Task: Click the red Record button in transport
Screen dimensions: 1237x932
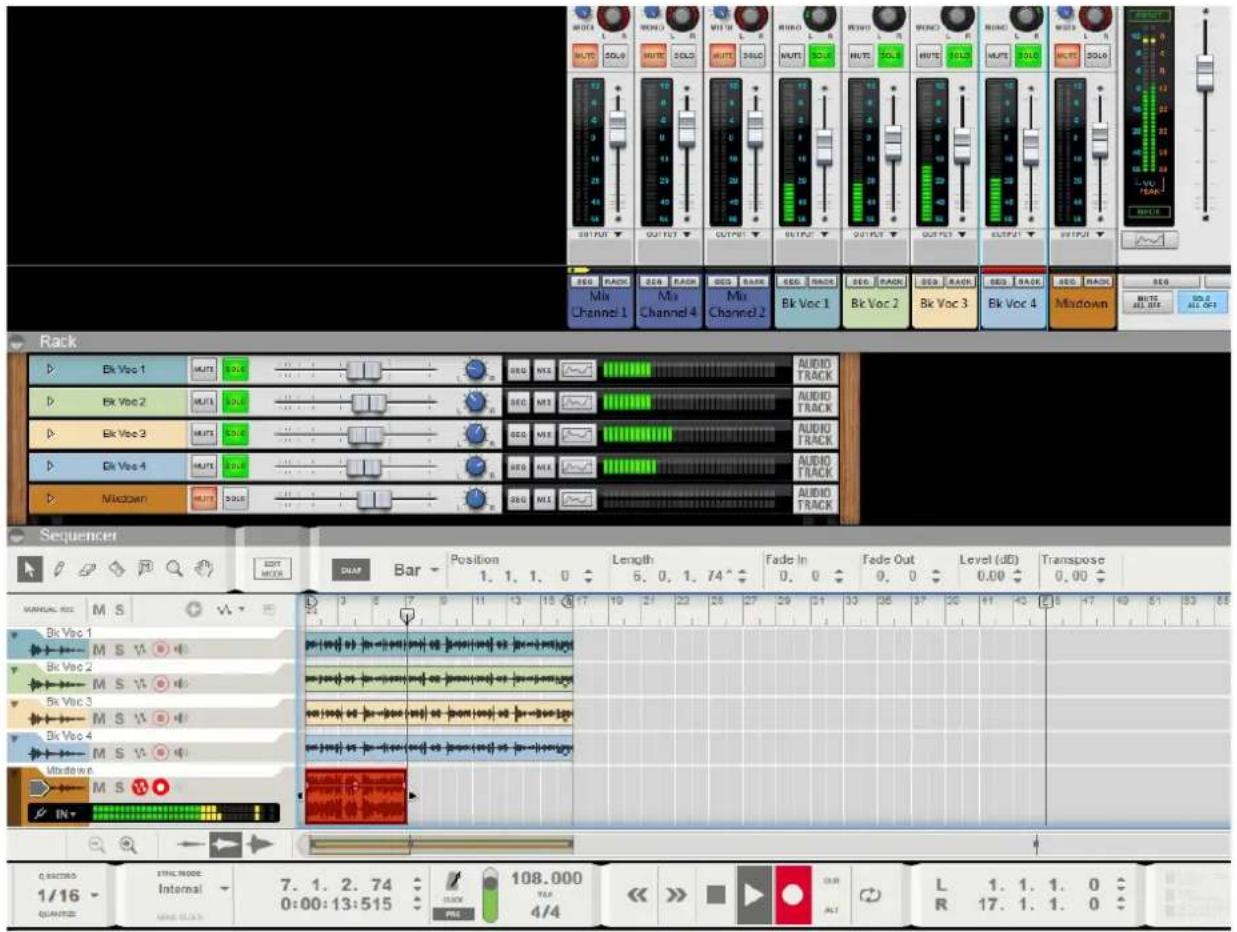Action: click(793, 893)
